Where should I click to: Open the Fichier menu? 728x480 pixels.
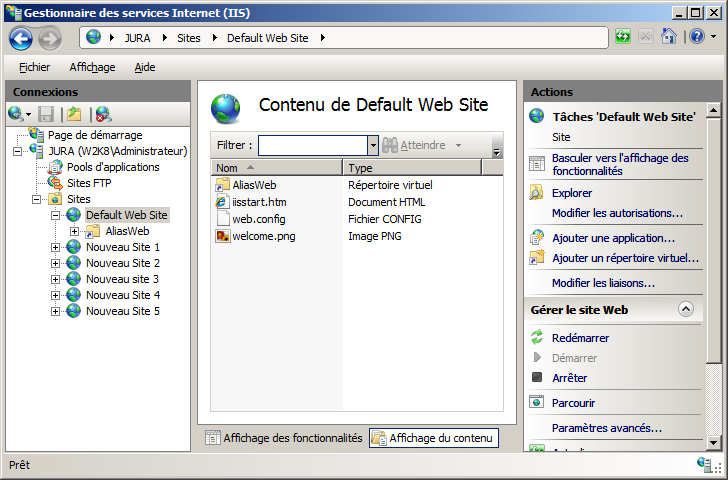click(34, 67)
